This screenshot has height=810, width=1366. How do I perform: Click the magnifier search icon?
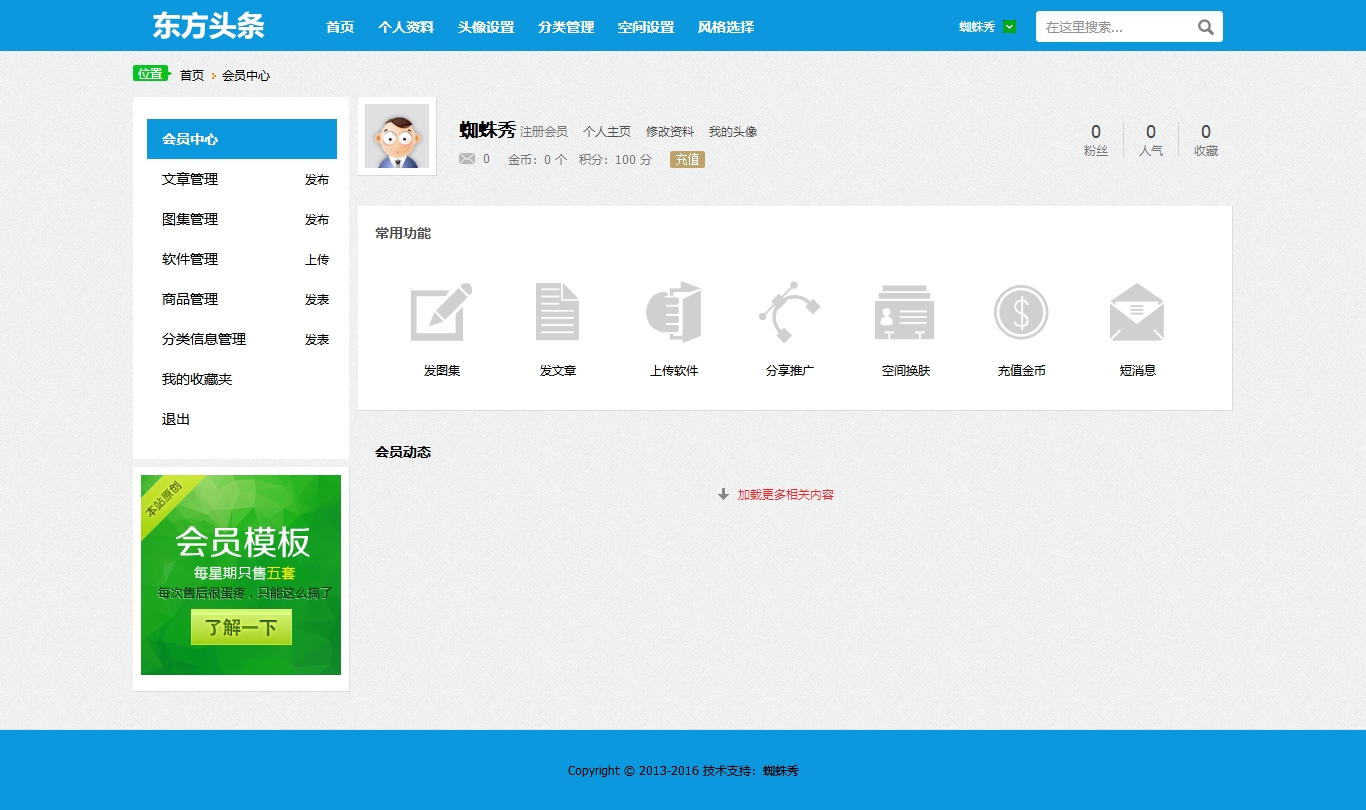point(1205,27)
